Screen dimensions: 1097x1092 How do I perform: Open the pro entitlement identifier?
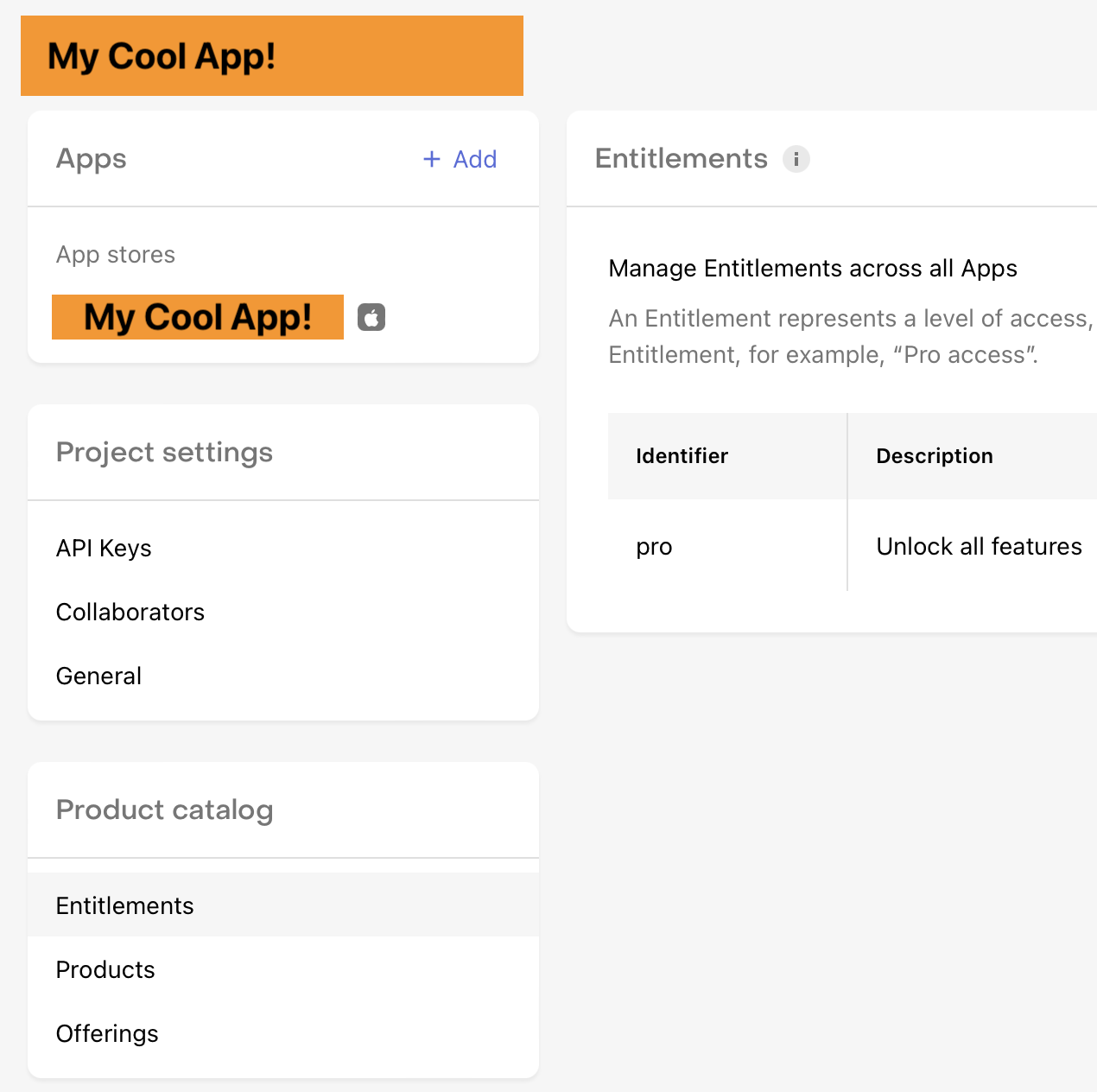coord(654,547)
